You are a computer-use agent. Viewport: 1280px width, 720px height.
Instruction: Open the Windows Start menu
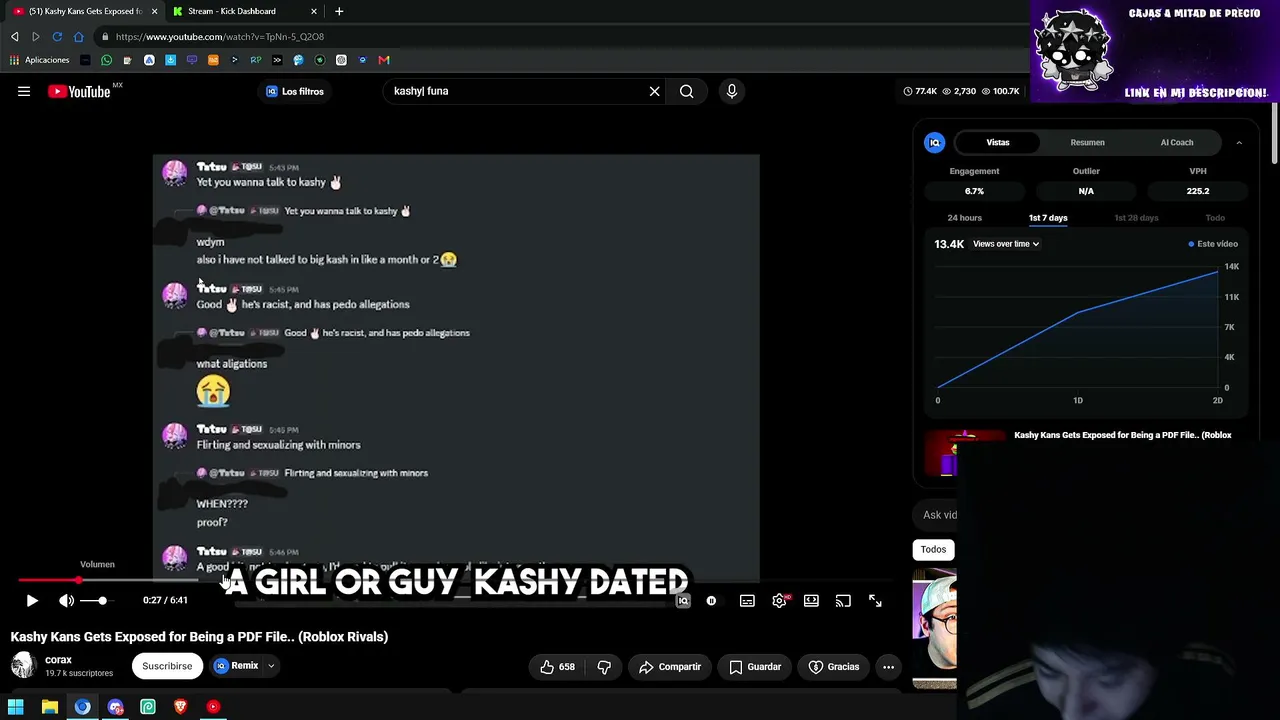click(16, 707)
